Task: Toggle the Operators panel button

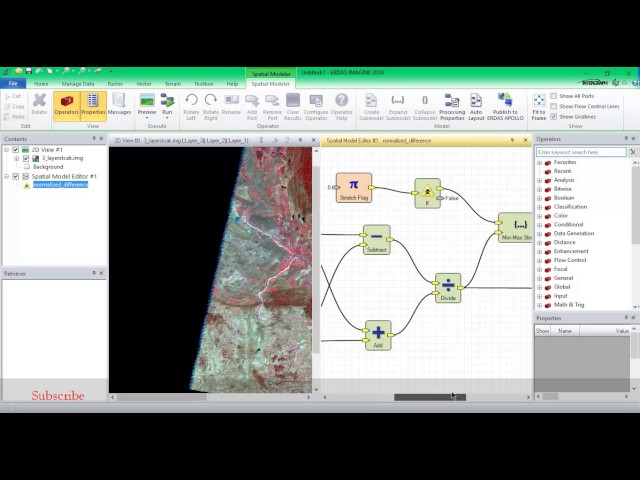Action: [x=67, y=106]
